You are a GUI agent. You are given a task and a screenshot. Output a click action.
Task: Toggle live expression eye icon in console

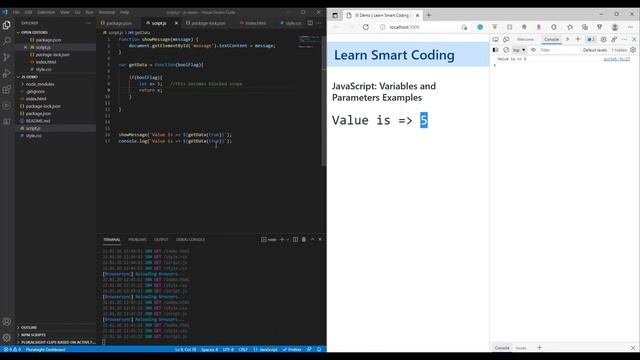click(x=533, y=50)
